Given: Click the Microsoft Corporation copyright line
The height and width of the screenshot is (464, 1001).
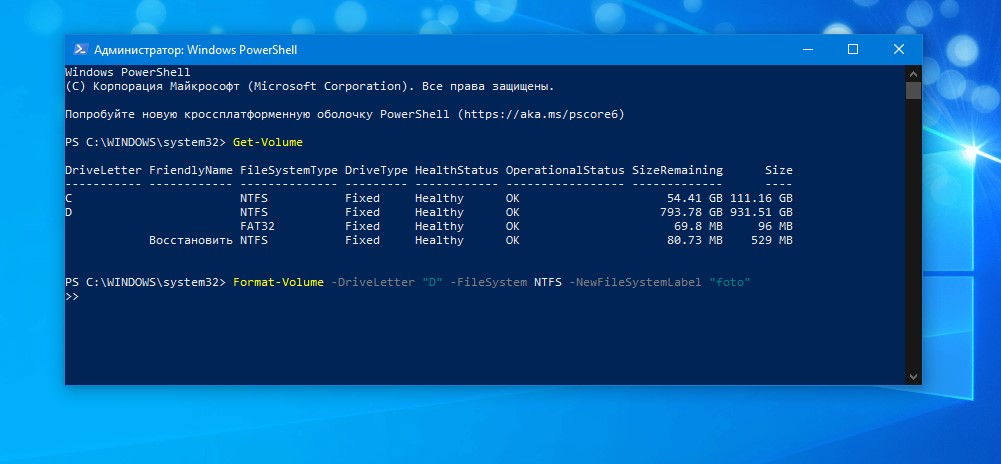Looking at the screenshot, I should (310, 86).
